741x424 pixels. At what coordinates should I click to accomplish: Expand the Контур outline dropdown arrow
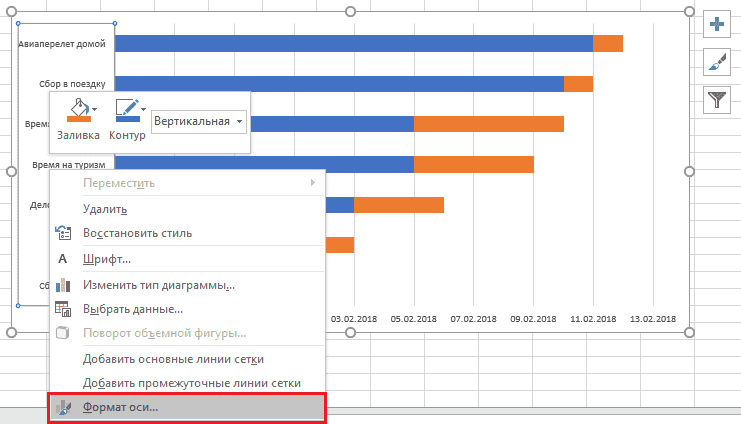click(144, 108)
